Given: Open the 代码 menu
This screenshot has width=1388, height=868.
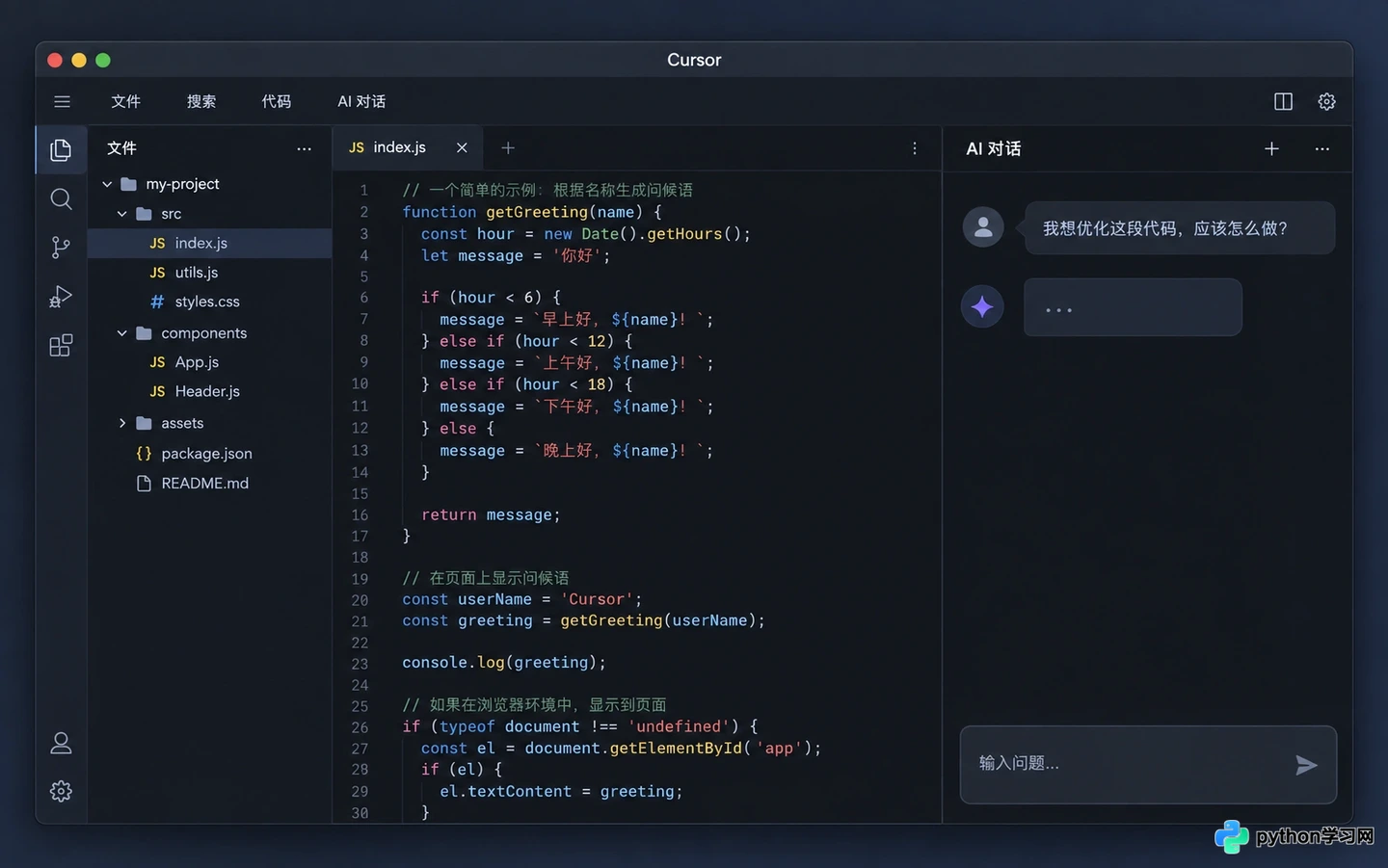Looking at the screenshot, I should 277,101.
